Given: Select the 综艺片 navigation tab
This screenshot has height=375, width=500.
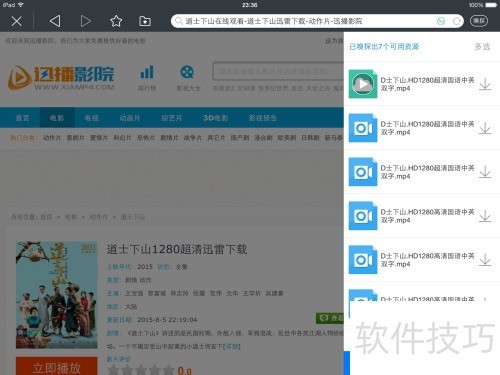Looking at the screenshot, I should click(172, 118).
